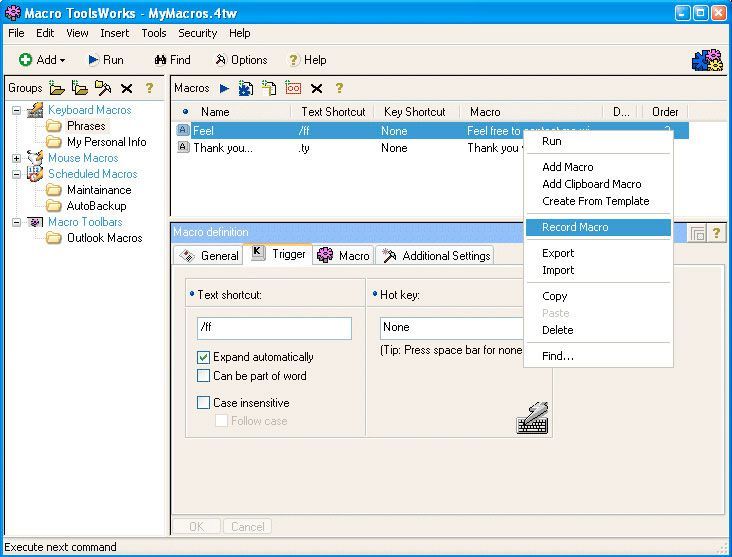
Task: Click the keyboard lightning icon in Hot key panel
Action: [533, 417]
